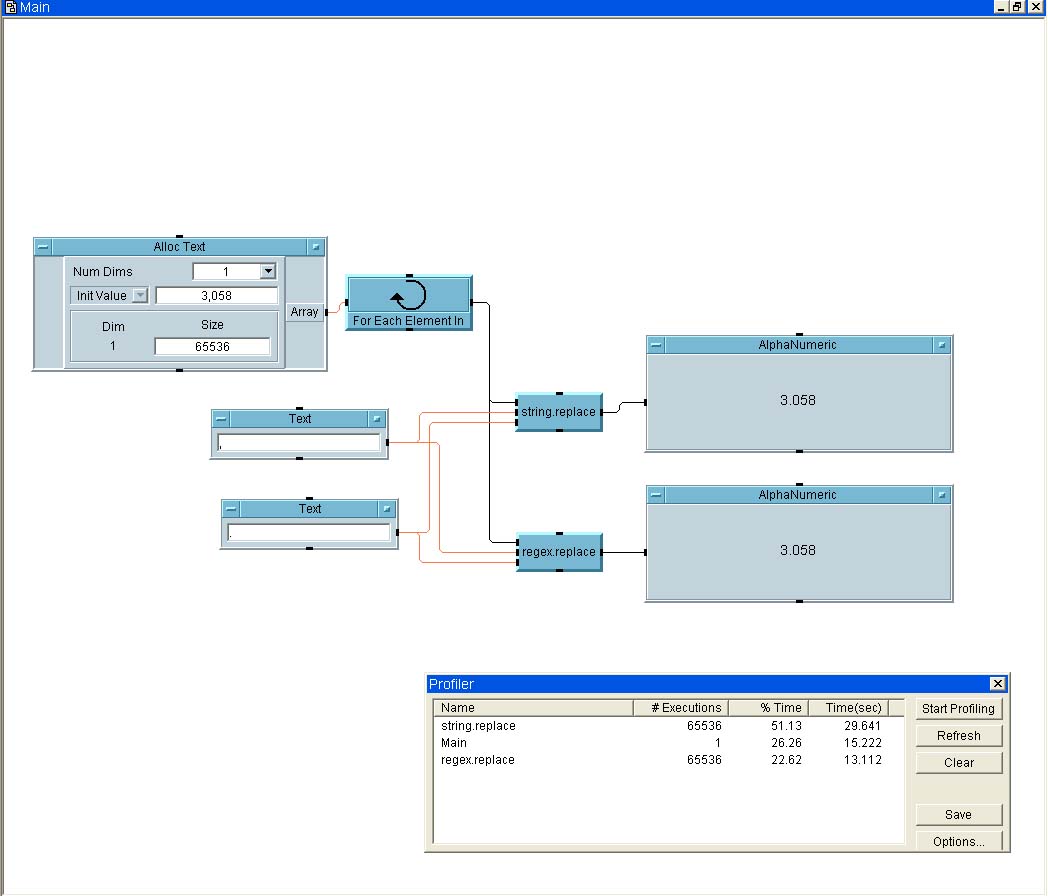Click the For Each Element In loop object

tap(409, 303)
